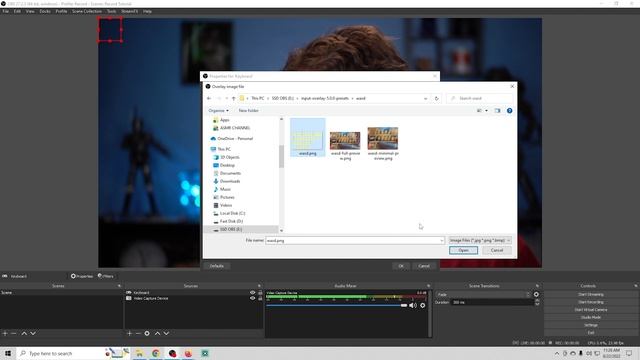Open File Explorer from taskbar
This screenshot has height=360, width=640.
point(139,353)
